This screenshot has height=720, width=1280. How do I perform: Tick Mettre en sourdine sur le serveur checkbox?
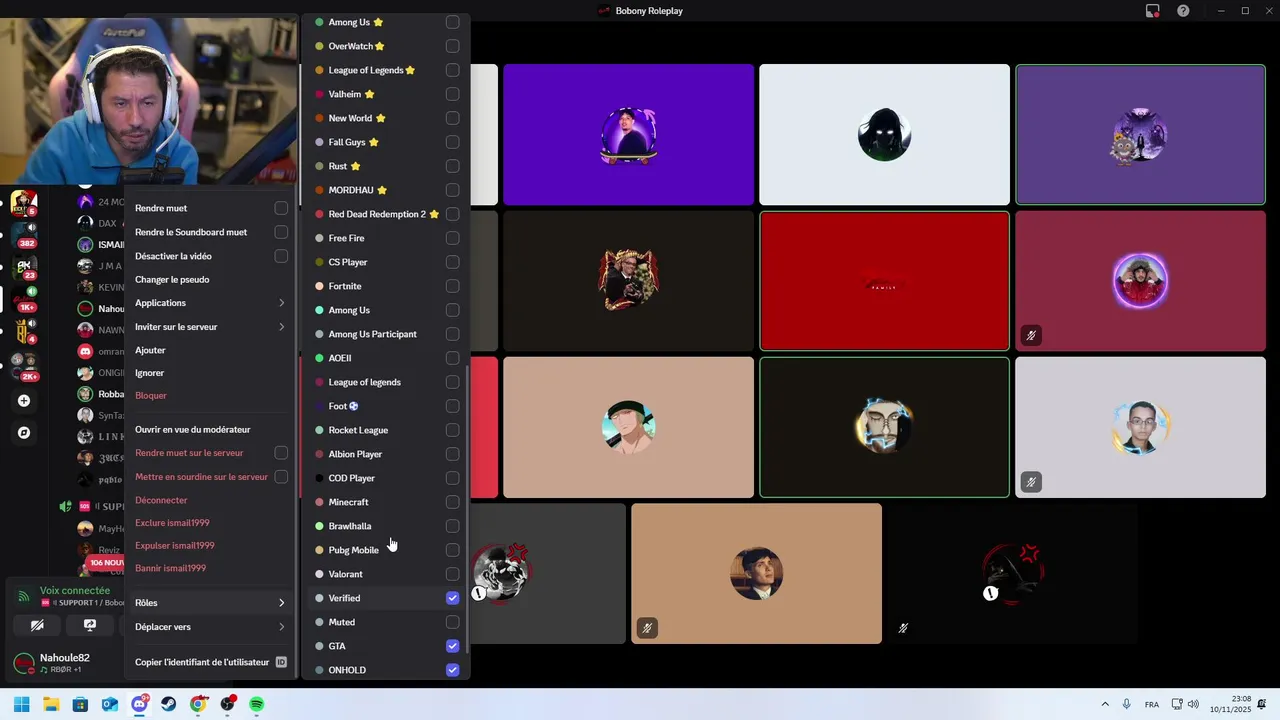pos(281,477)
